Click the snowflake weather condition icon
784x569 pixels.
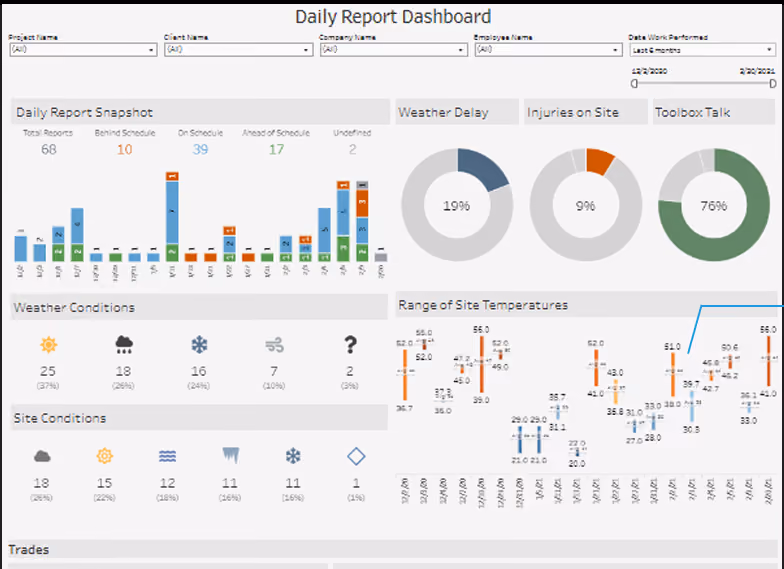point(199,344)
